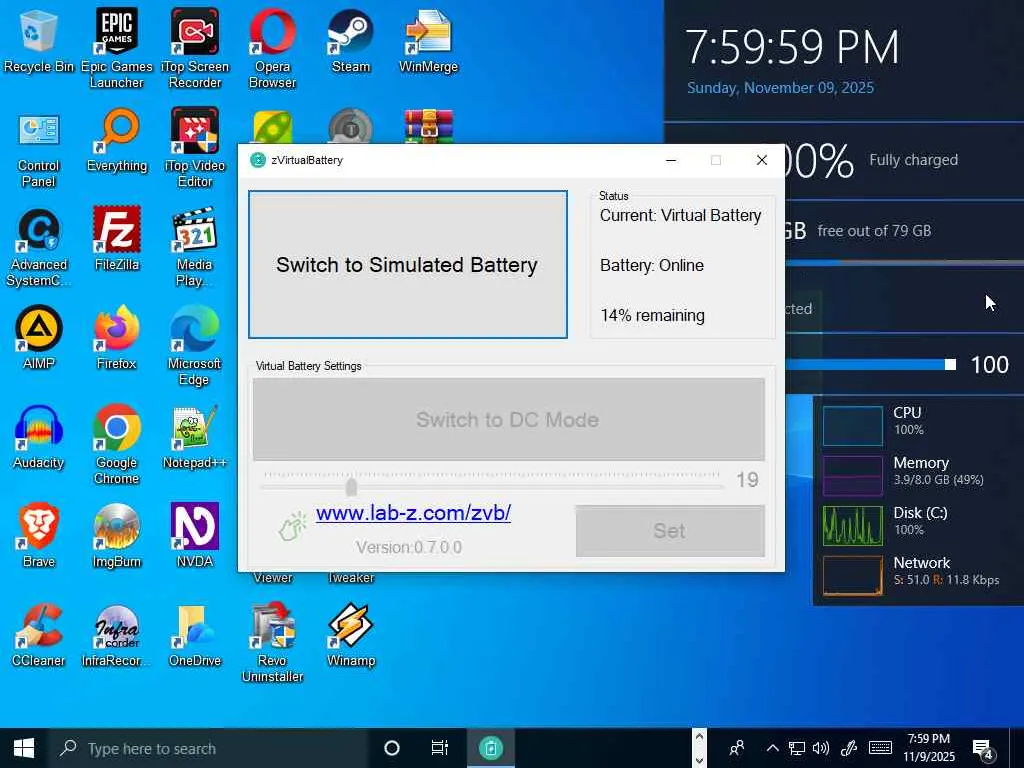Screen dimensions: 1024x768
Task: Show hidden system tray icons
Action: point(773,748)
